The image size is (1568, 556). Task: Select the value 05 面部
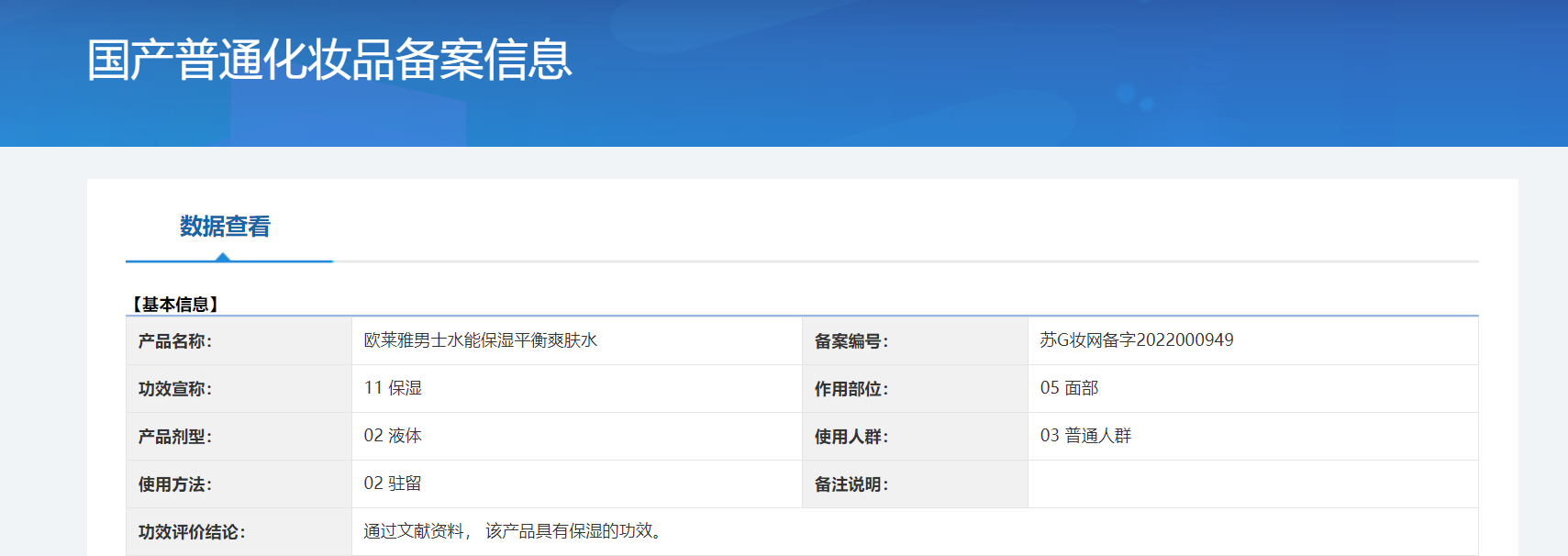1069,388
